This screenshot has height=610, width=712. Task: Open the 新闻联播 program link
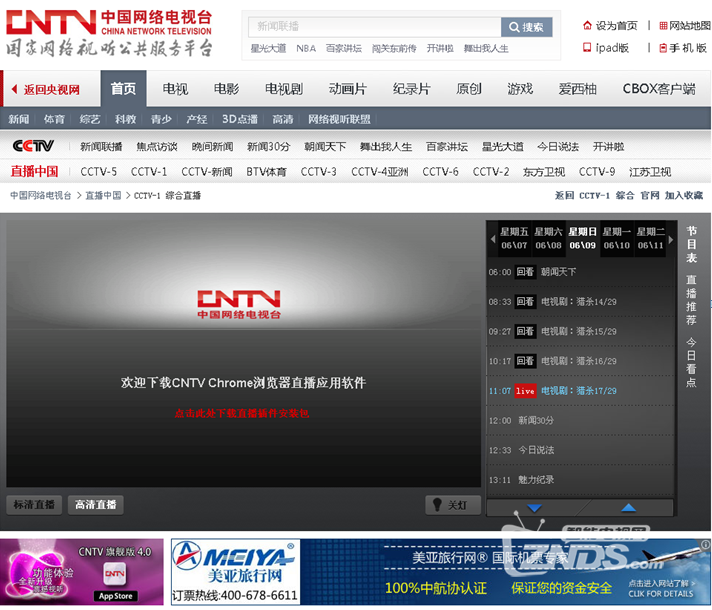[101, 147]
